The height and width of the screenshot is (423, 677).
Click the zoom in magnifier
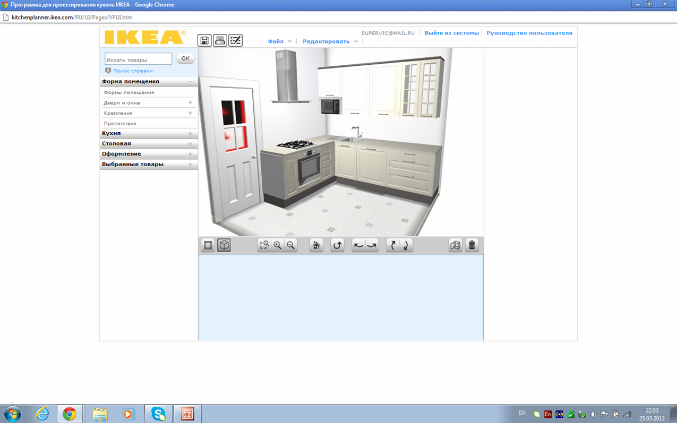pyautogui.click(x=278, y=245)
